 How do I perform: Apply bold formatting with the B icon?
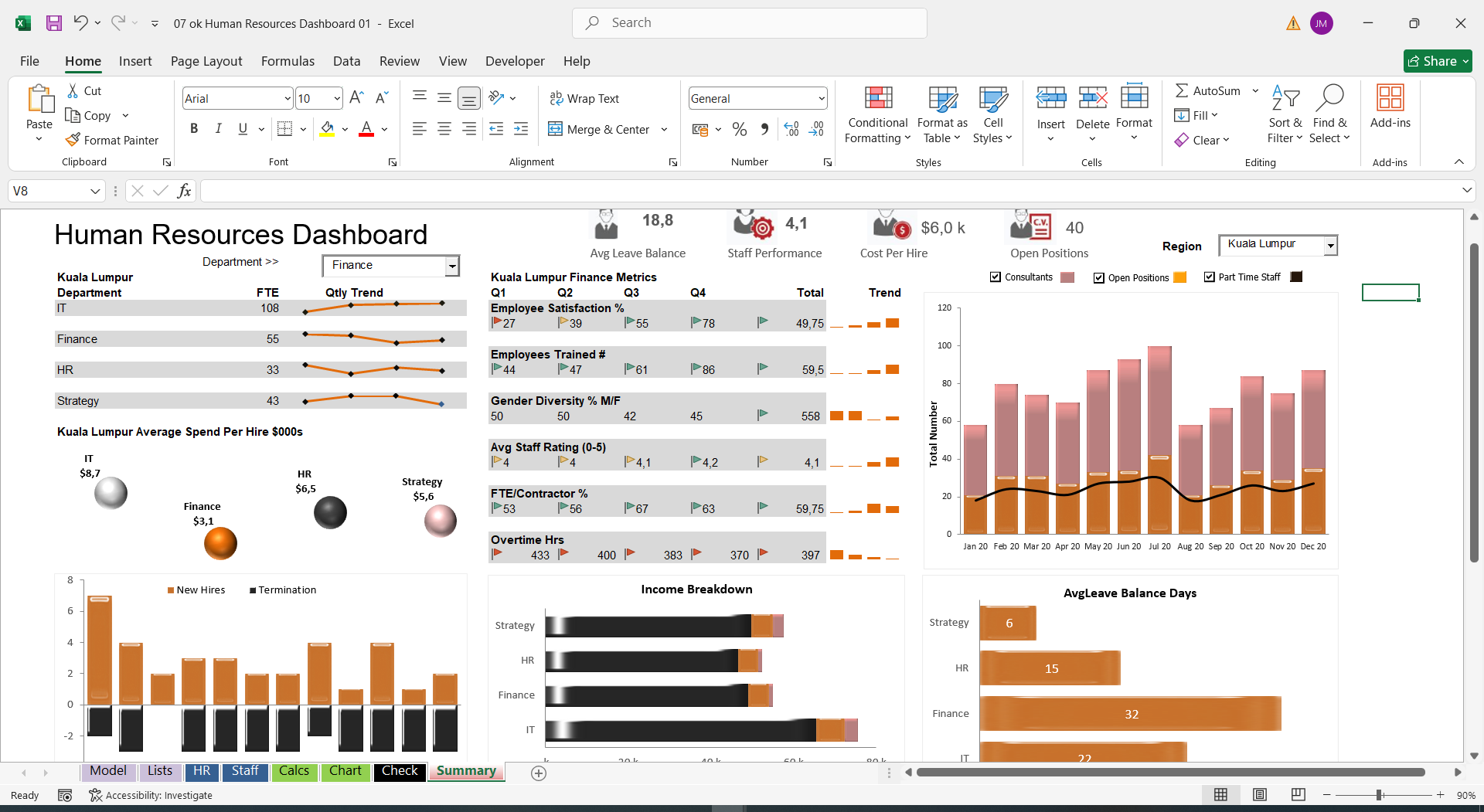tap(194, 128)
